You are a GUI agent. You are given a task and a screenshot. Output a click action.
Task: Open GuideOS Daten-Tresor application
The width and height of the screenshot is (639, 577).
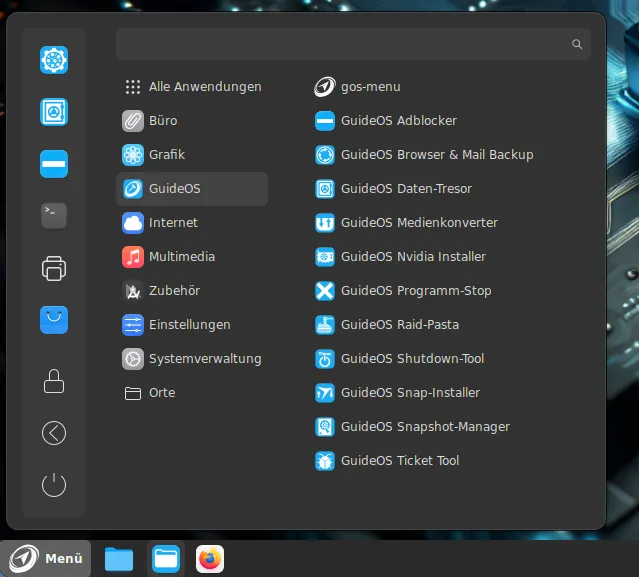pyautogui.click(x=405, y=189)
